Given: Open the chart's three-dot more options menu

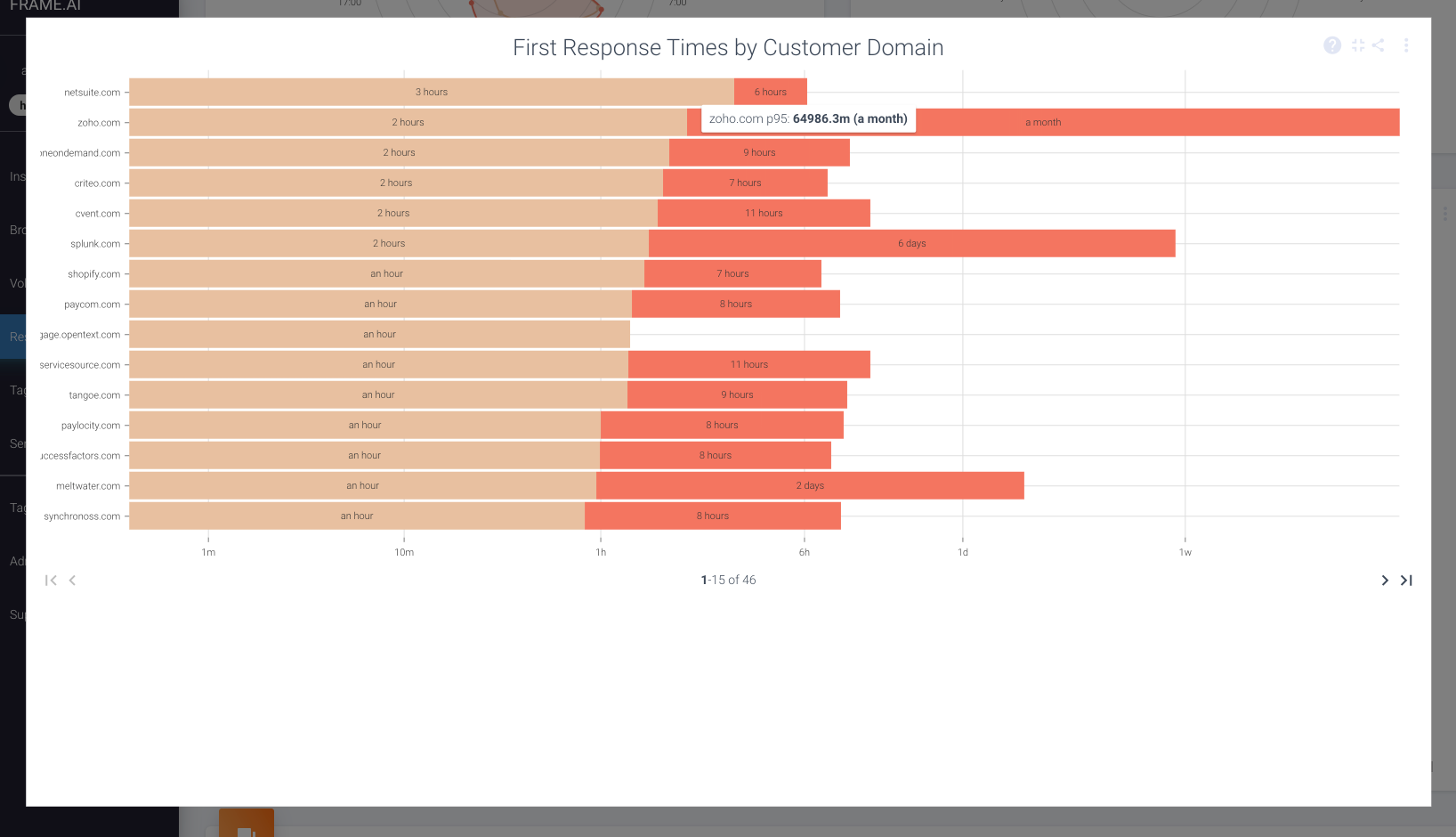Looking at the screenshot, I should click(1406, 45).
